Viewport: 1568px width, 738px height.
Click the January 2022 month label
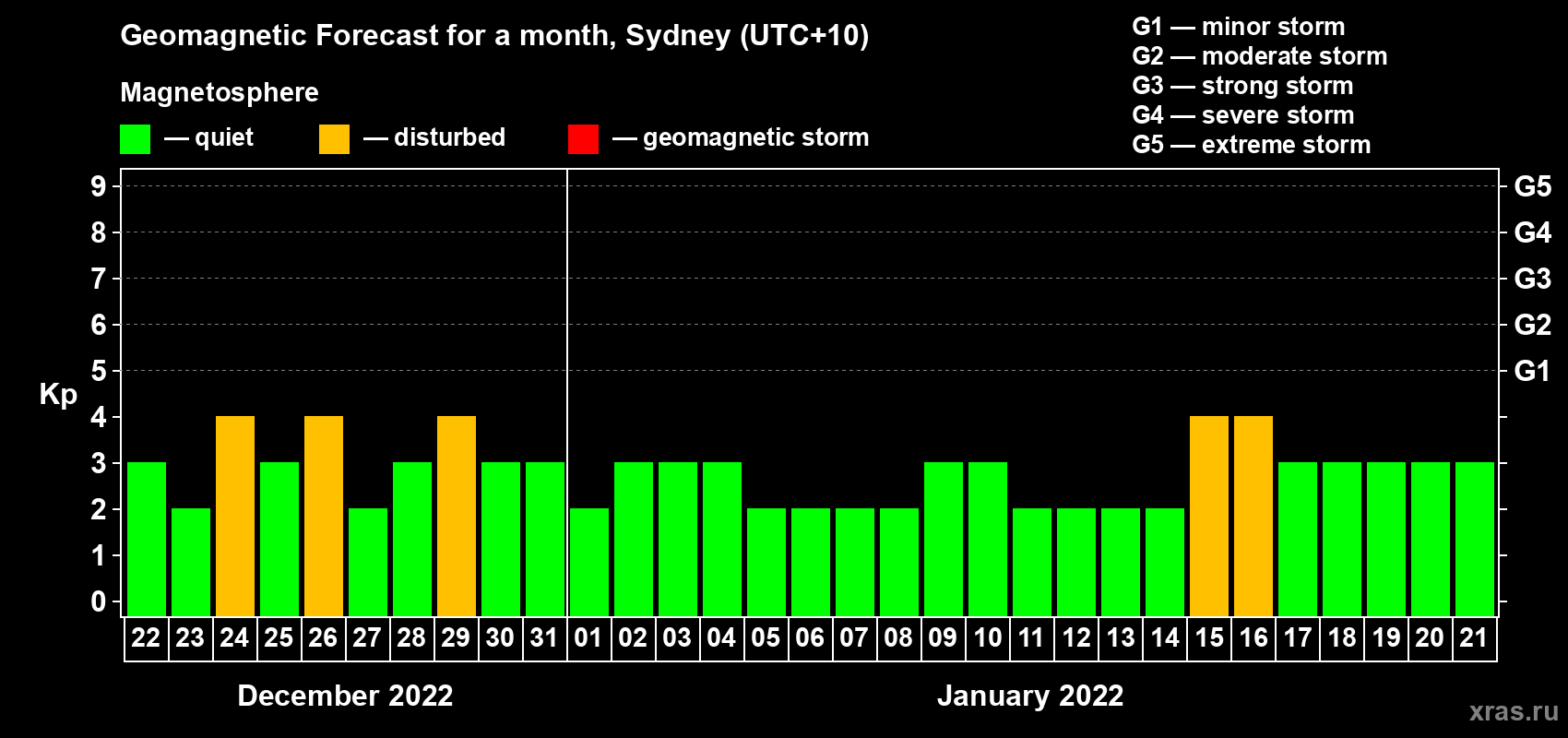click(x=1030, y=696)
